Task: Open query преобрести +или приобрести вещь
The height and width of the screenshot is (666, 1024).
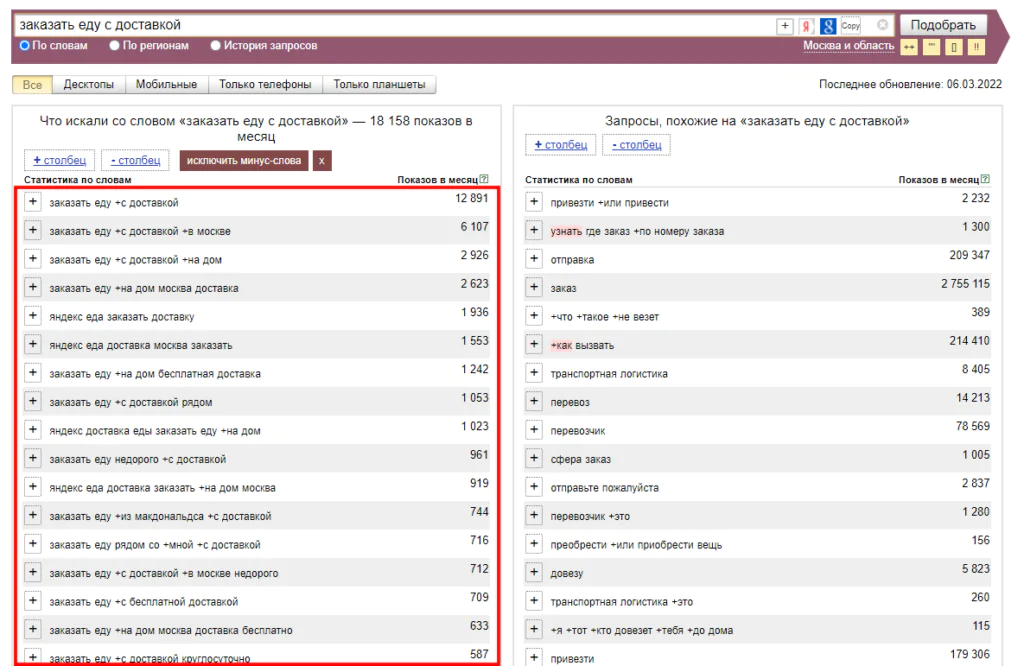Action: (636, 545)
